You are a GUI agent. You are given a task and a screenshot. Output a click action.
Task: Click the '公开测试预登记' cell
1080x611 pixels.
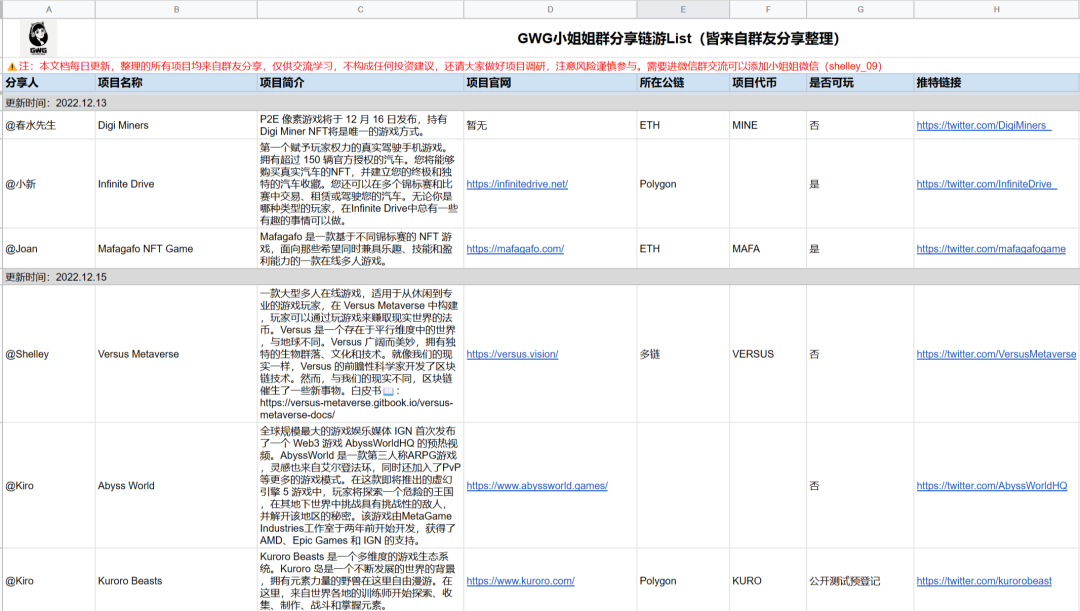(x=860, y=581)
